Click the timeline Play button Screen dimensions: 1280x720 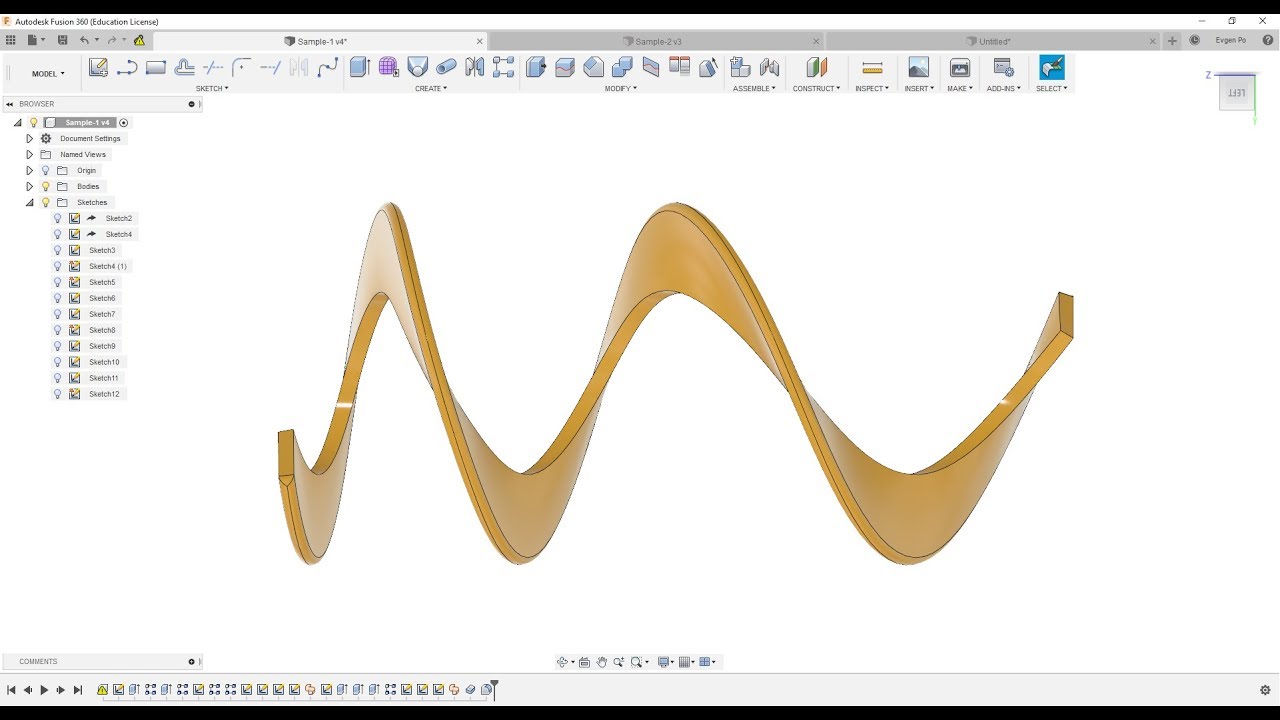coord(44,690)
